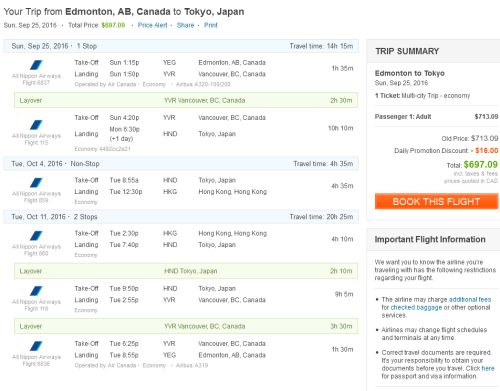Click the airline logo for Flight 6836
Image resolution: width=500 pixels, height=391 pixels.
[x=36, y=346]
